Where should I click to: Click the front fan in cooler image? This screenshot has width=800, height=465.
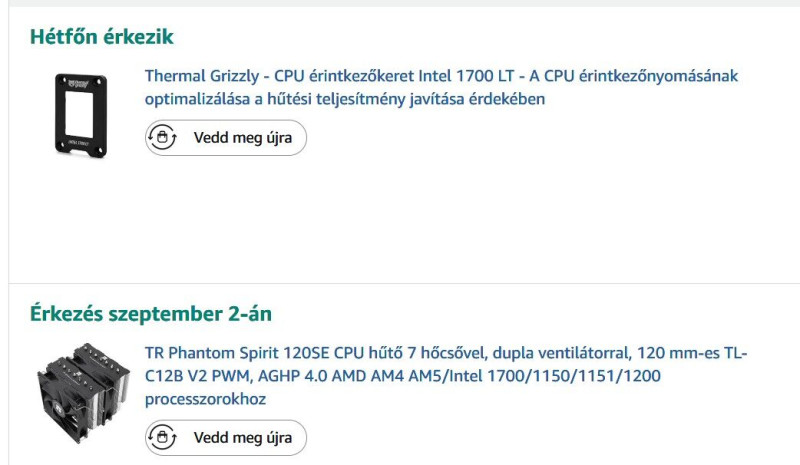(61, 408)
